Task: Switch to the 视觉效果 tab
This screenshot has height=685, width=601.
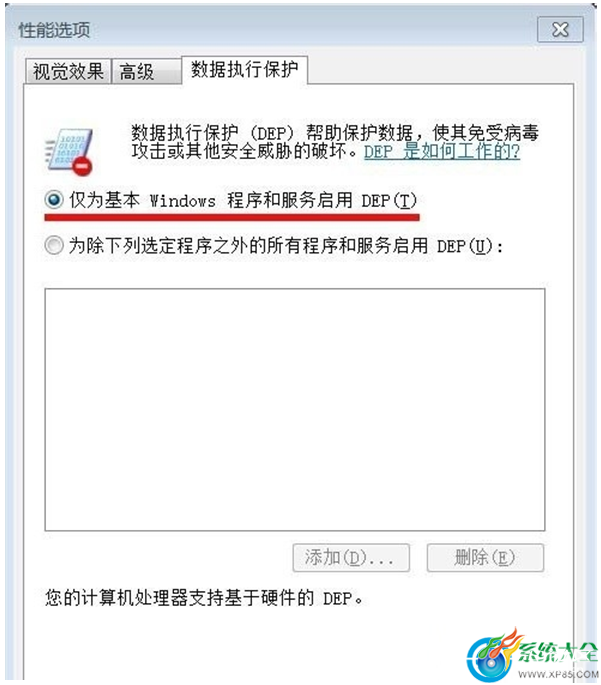Action: point(68,71)
